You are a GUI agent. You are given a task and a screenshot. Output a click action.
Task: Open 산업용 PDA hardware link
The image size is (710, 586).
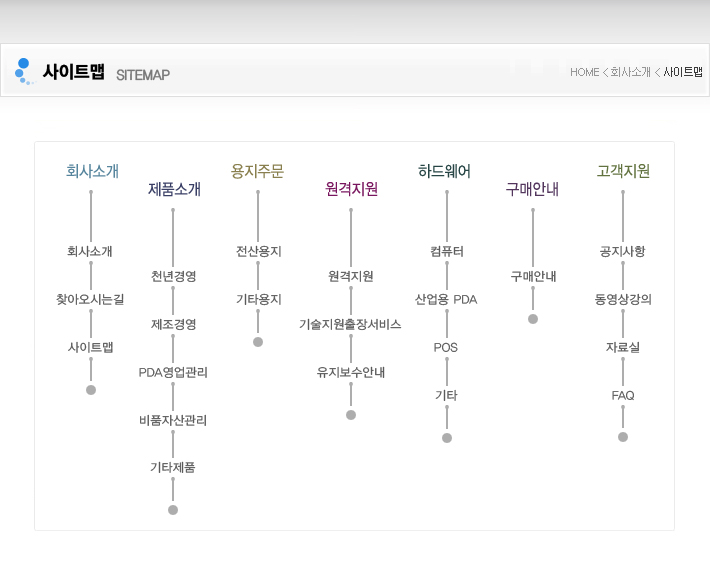(446, 299)
